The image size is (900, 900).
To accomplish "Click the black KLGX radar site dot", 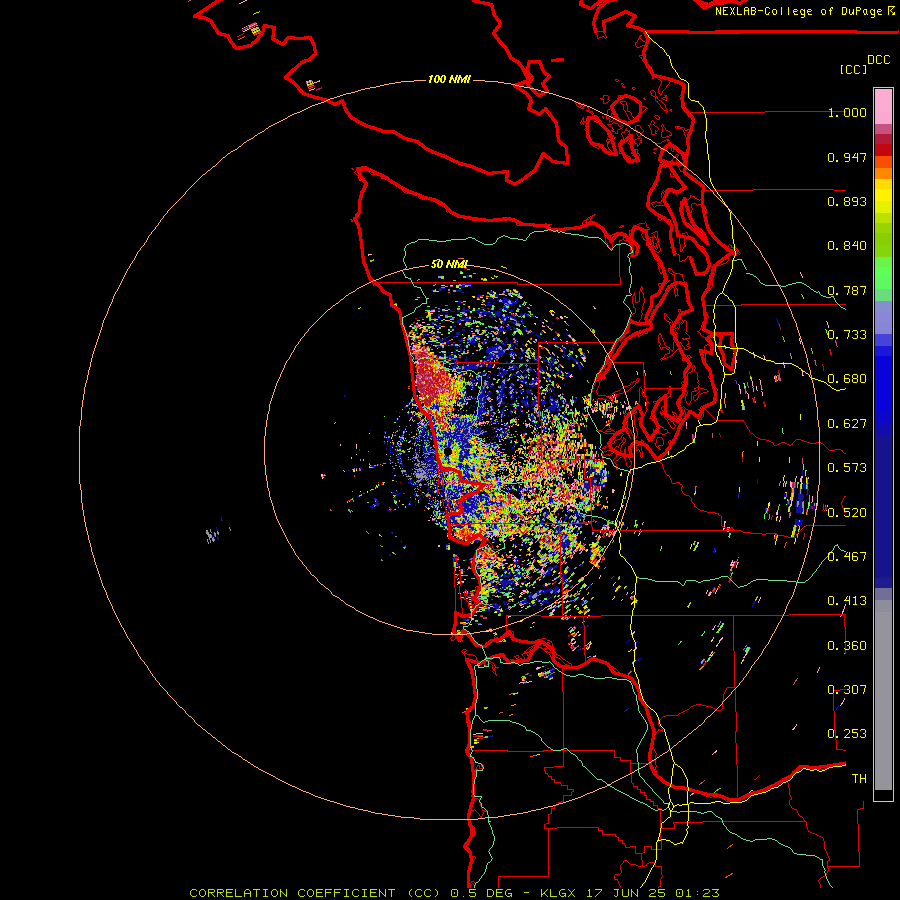I will [x=448, y=452].
